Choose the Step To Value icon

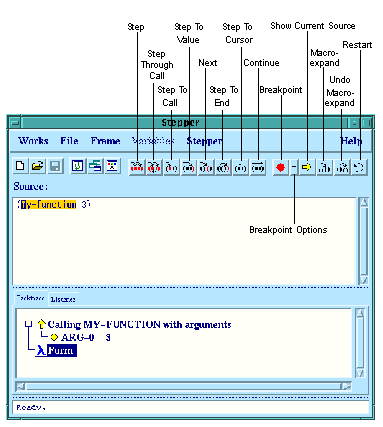pos(189,167)
